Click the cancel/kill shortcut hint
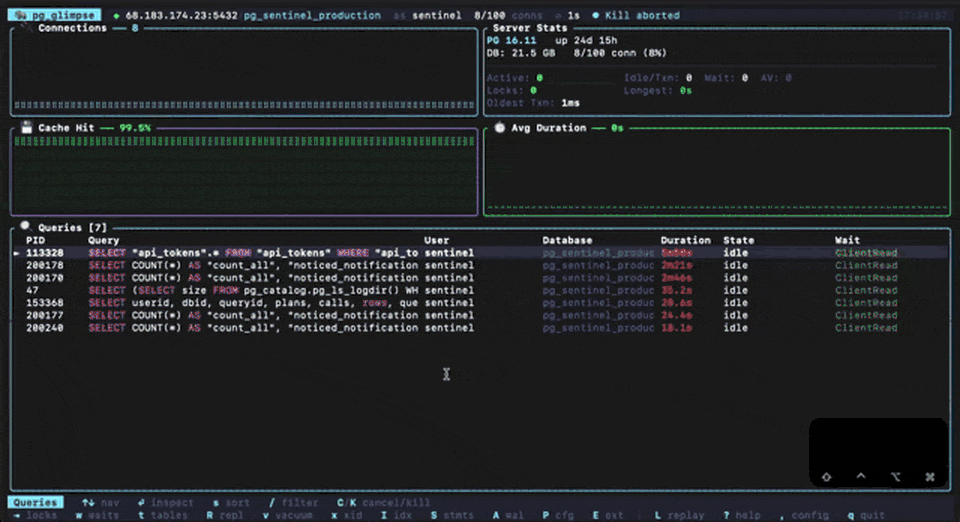Screen dimensions: 960x522 click(x=383, y=502)
